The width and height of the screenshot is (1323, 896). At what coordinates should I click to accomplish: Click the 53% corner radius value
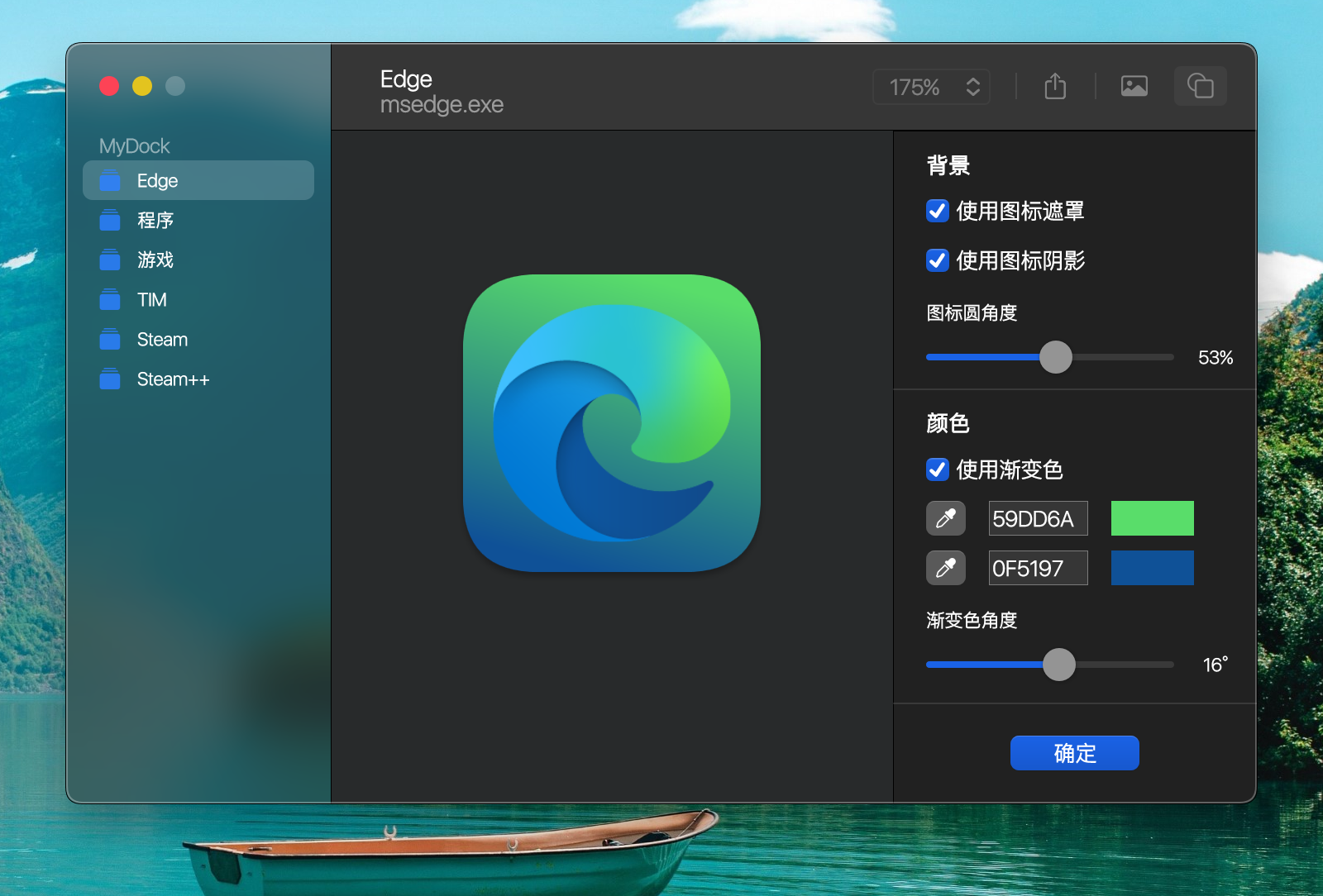pos(1216,358)
